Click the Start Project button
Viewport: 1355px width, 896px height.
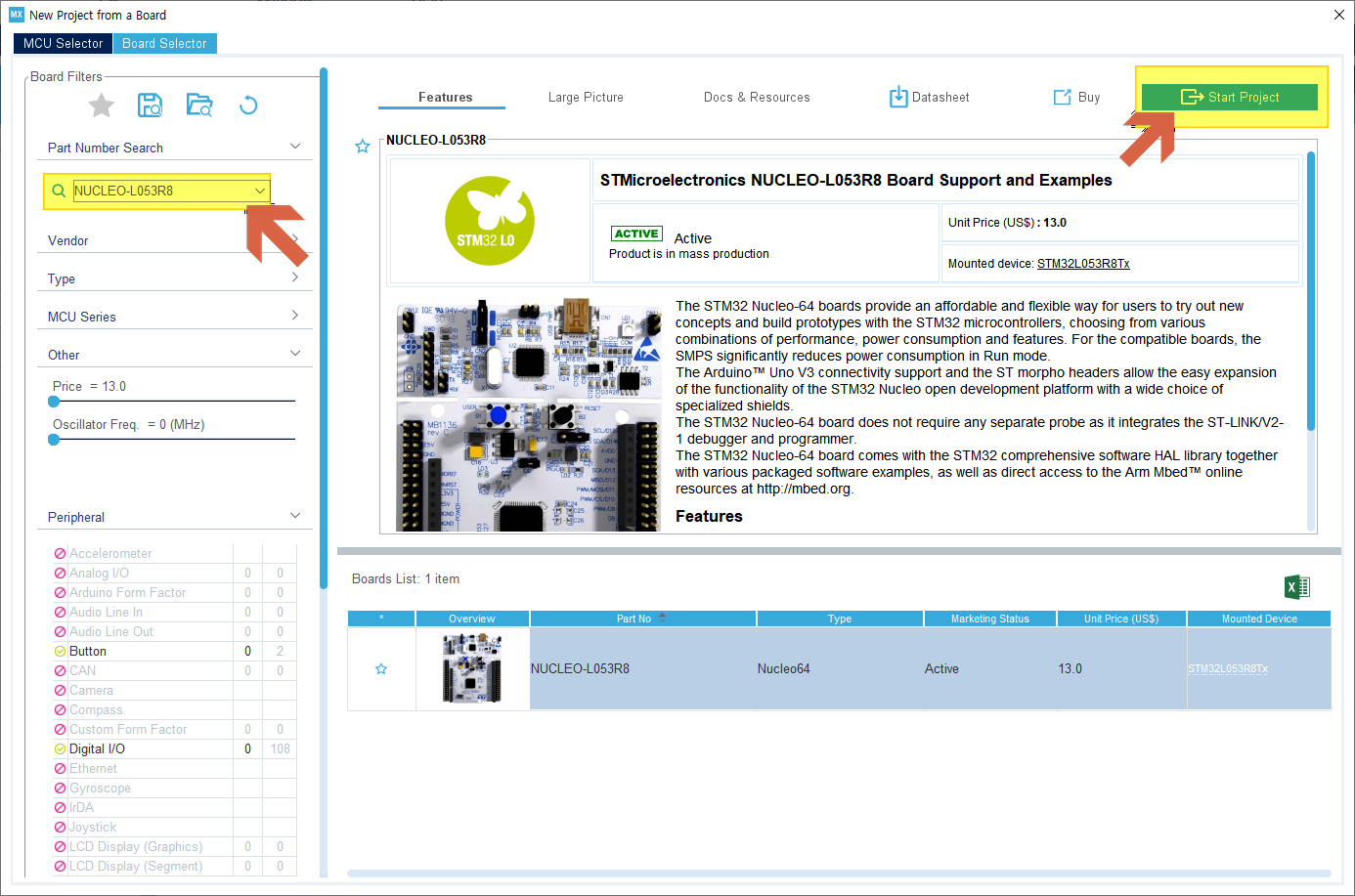pyautogui.click(x=1230, y=97)
